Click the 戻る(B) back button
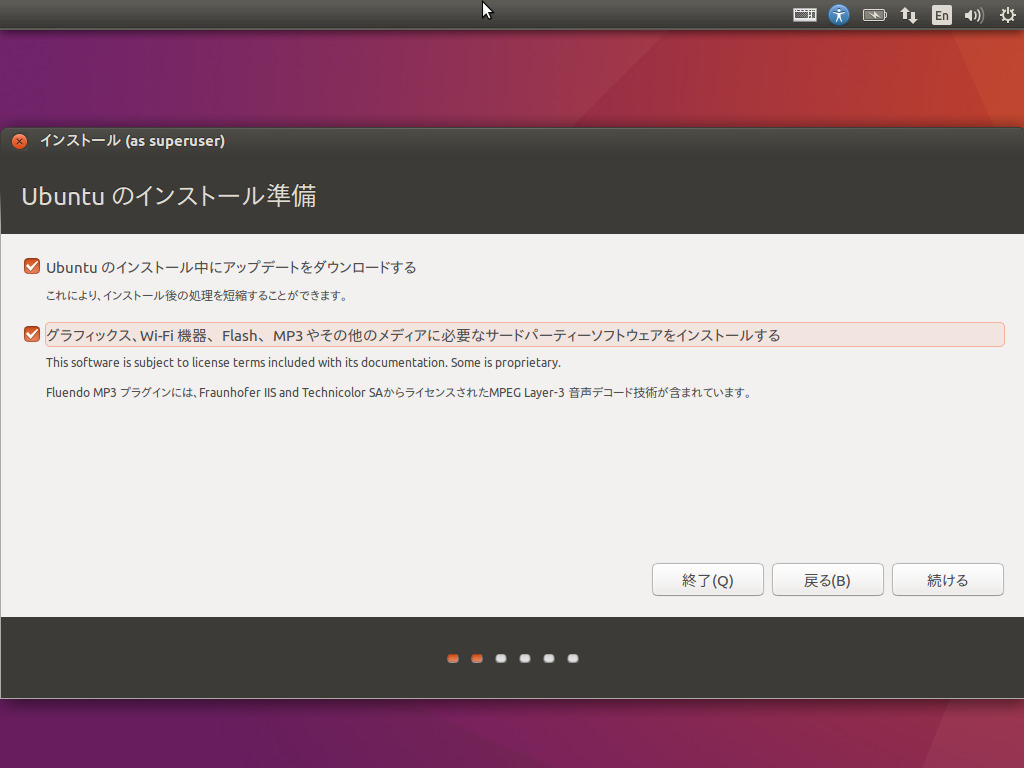 (x=827, y=580)
